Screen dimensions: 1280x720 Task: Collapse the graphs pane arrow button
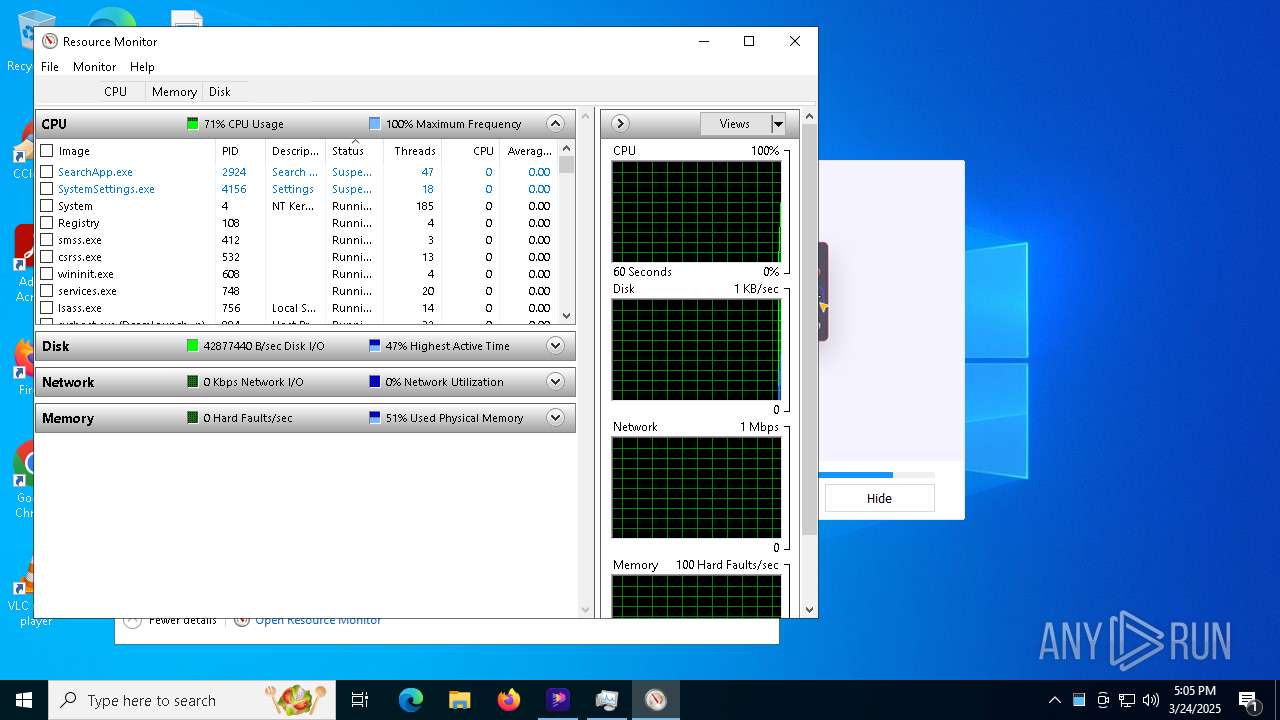coord(620,124)
